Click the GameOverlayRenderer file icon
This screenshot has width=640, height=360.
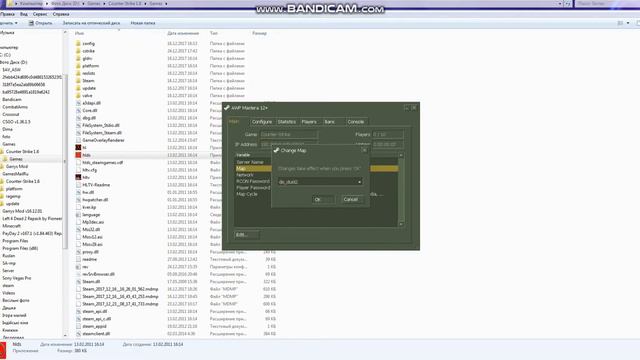tap(78, 140)
